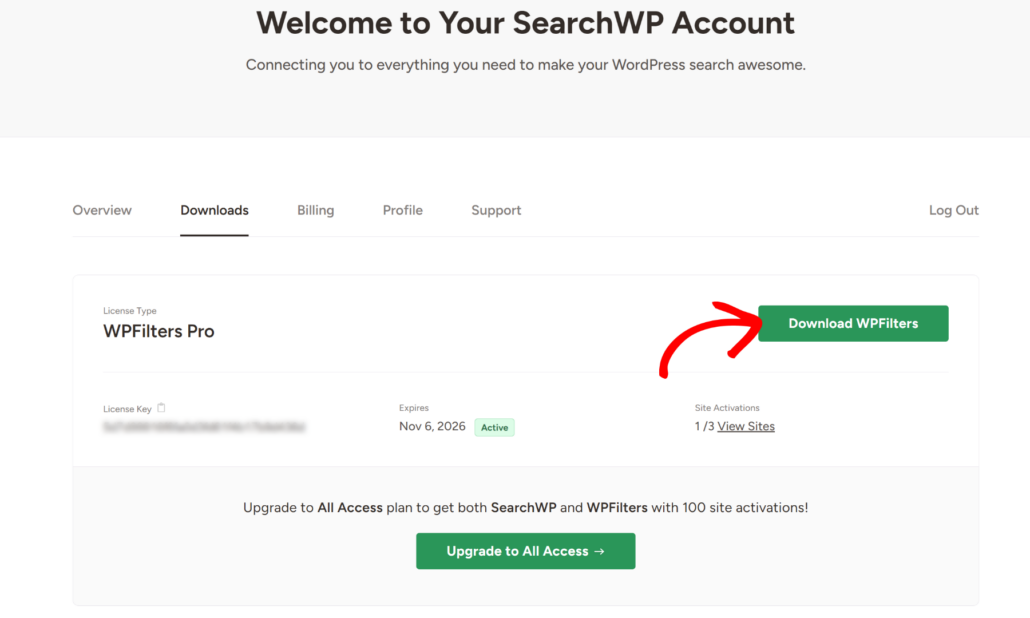Click the Site Activations count
Viewport: 1030px width, 618px height.
click(x=703, y=426)
